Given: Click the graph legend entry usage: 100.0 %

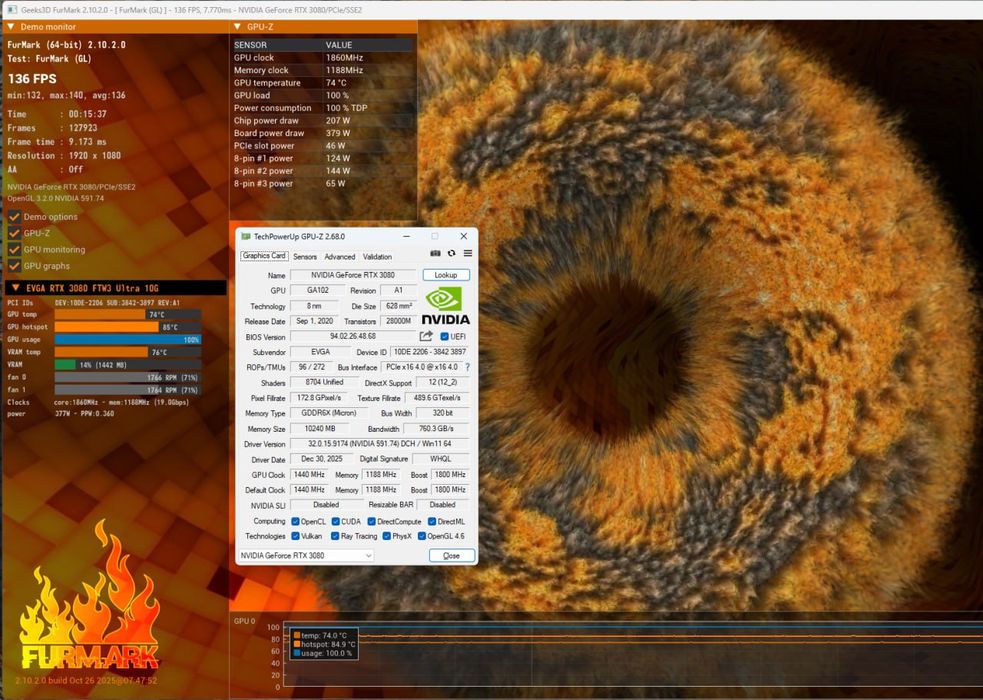Looking at the screenshot, I should [323, 653].
